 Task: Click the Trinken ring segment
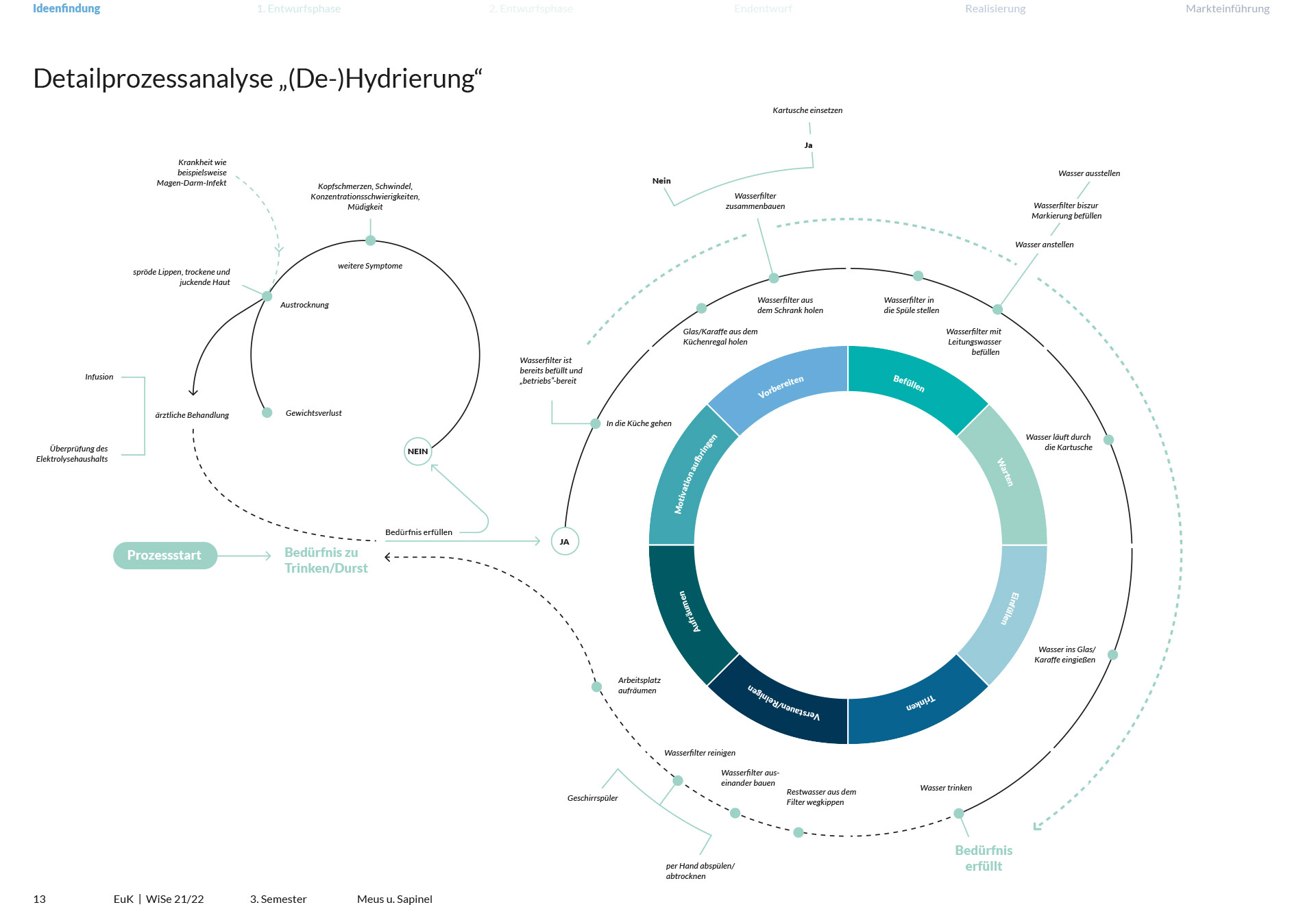pos(920,704)
